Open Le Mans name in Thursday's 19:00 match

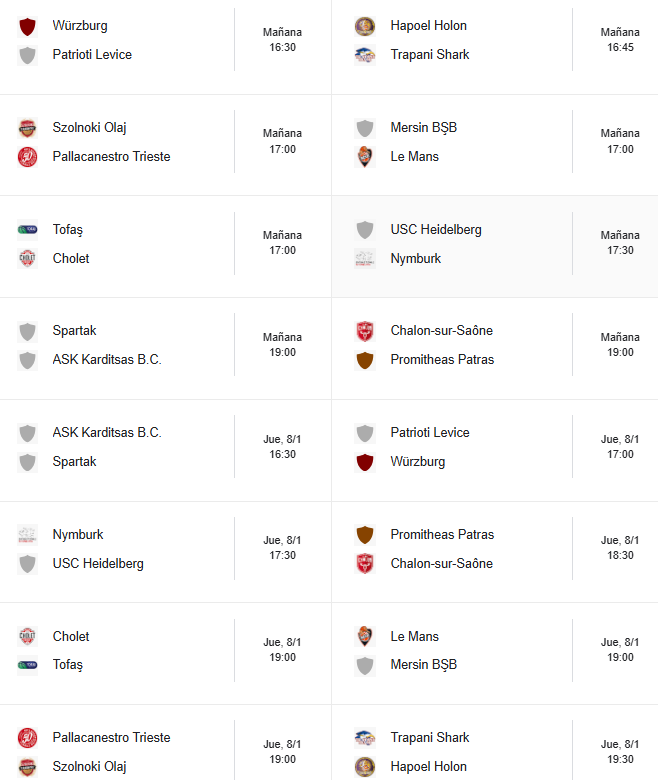click(415, 637)
